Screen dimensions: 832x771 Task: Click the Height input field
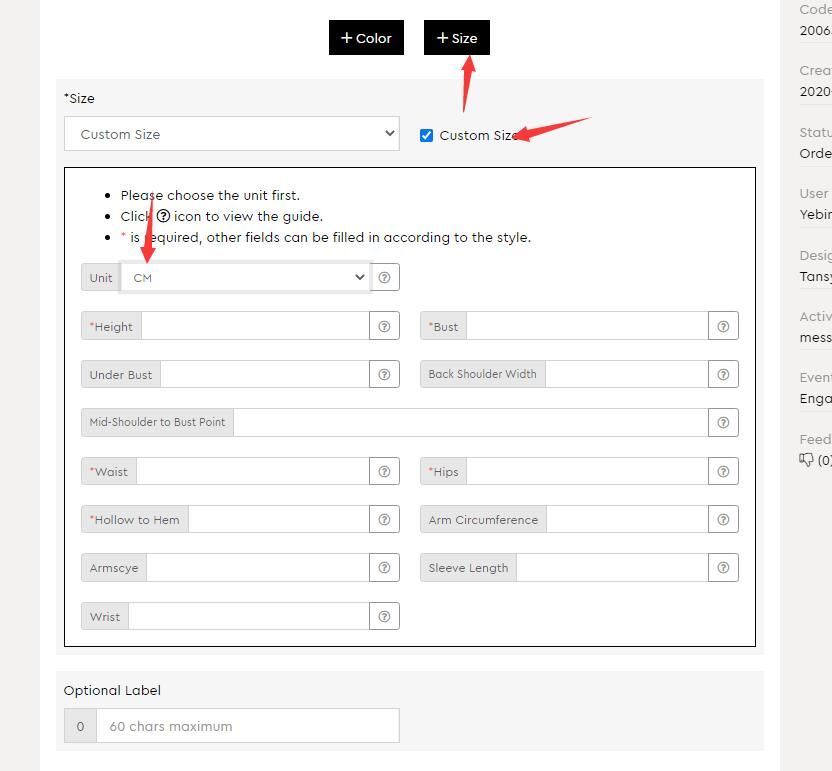click(x=255, y=326)
